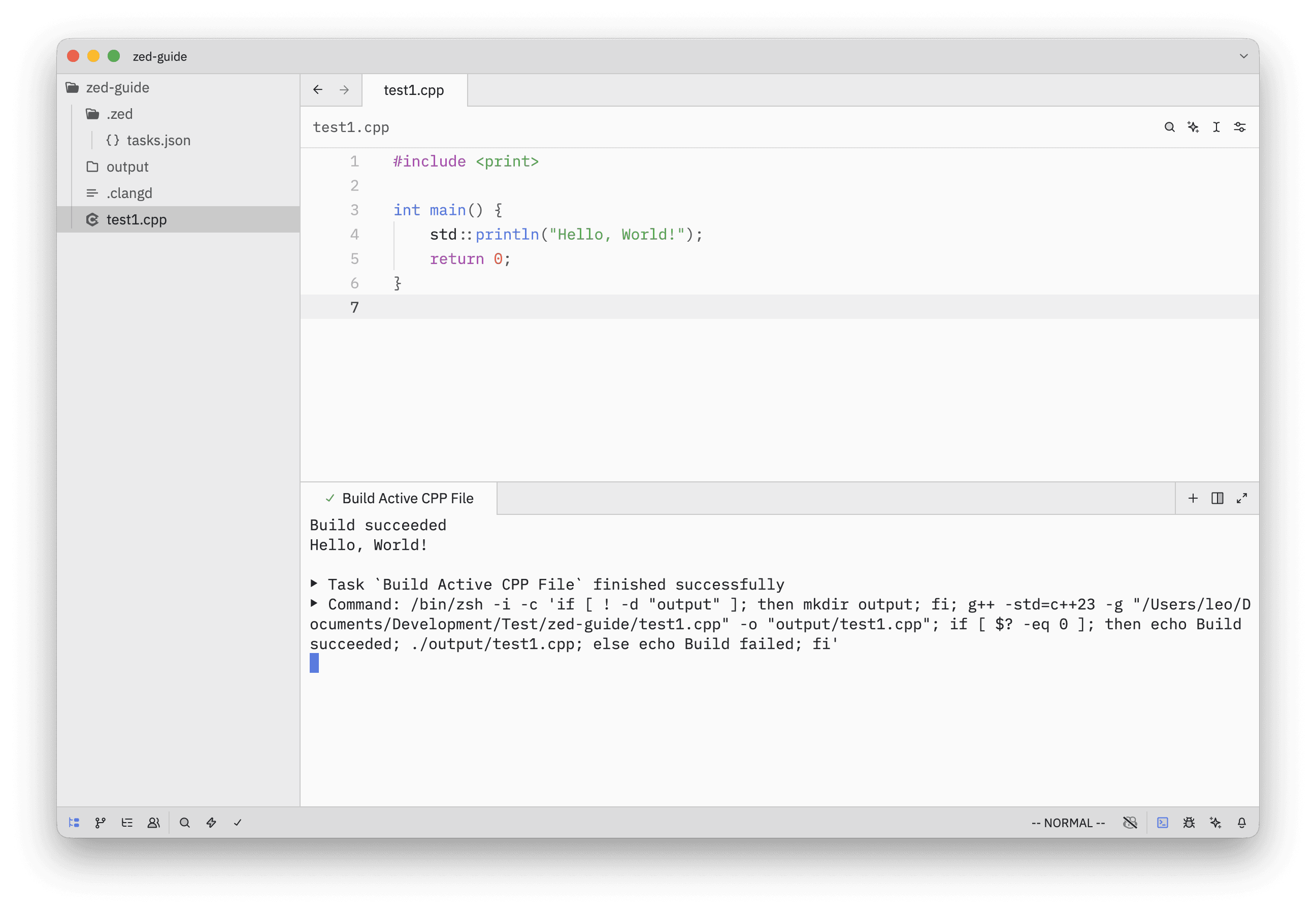Collapse the .zed folder in the sidebar
The image size is (1316, 913).
point(119,114)
